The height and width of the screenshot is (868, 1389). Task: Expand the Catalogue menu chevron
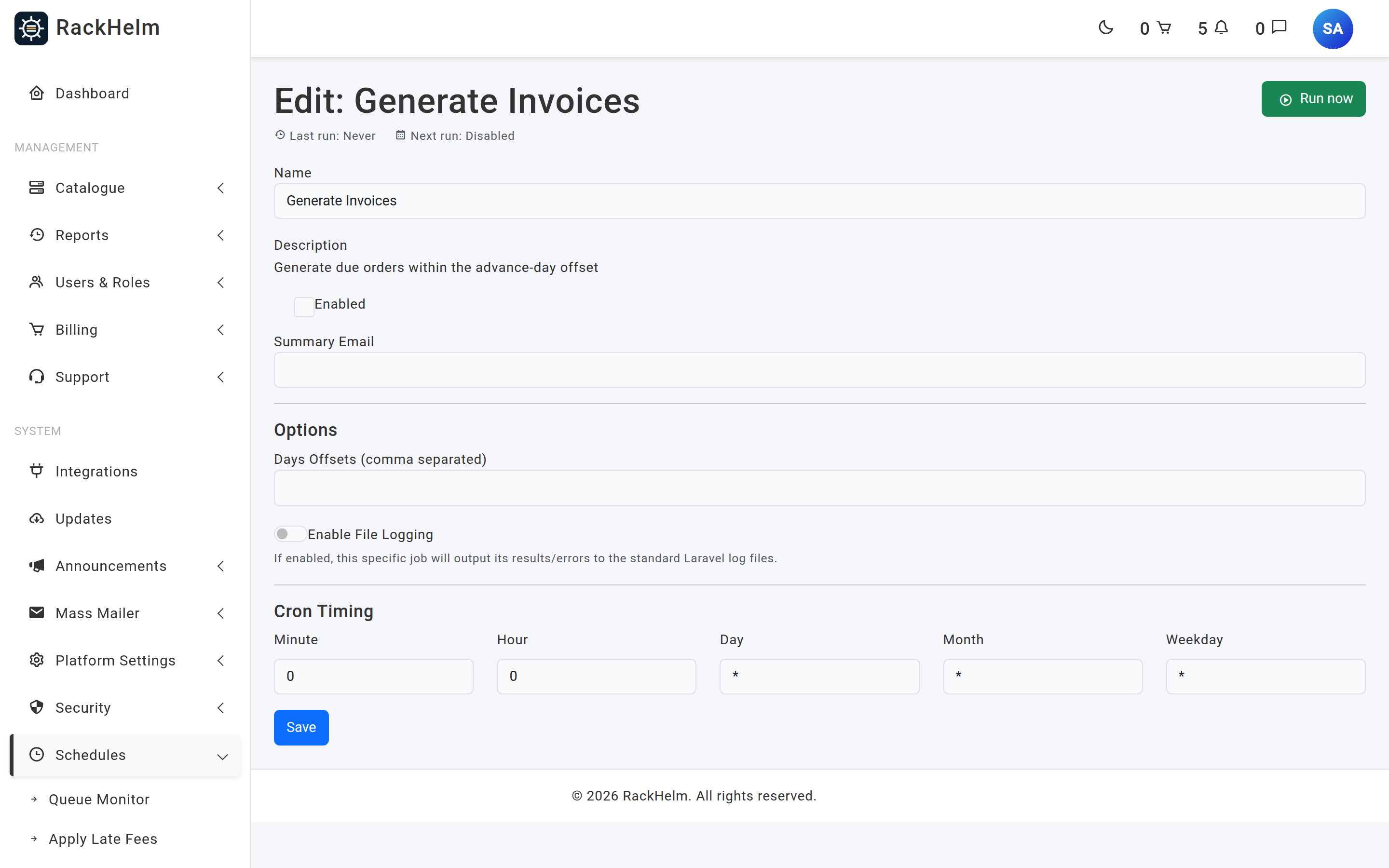click(x=221, y=188)
